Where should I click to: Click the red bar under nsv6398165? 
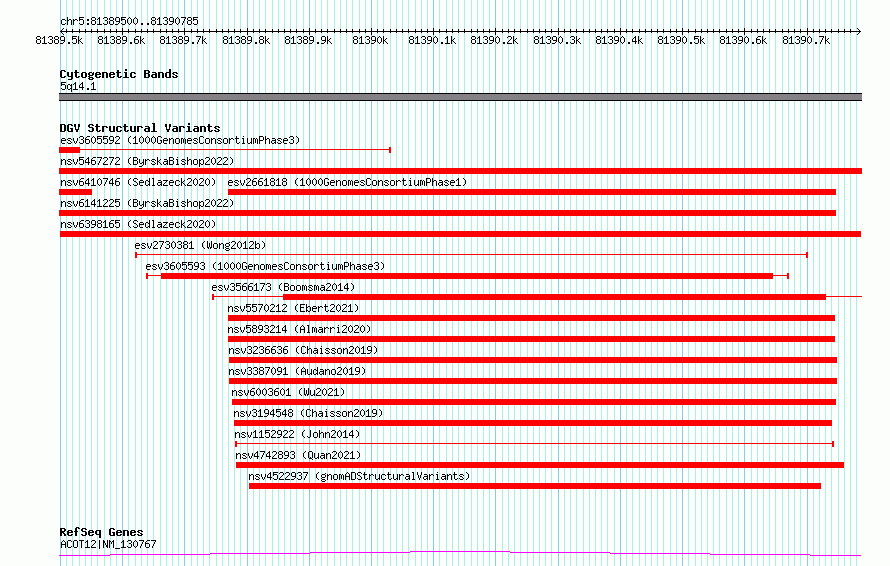coord(460,234)
